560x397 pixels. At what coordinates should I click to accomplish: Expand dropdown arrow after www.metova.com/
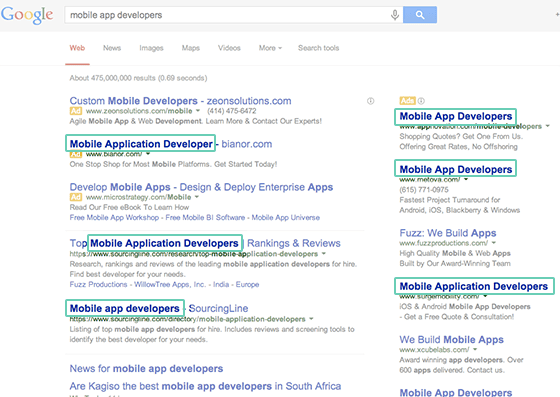pyautogui.click(x=466, y=179)
